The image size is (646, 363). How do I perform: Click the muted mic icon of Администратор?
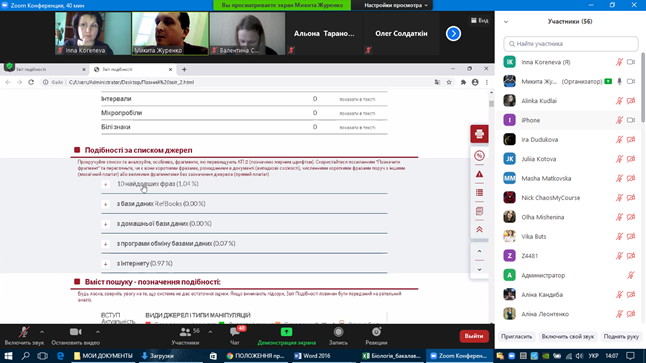(631, 275)
